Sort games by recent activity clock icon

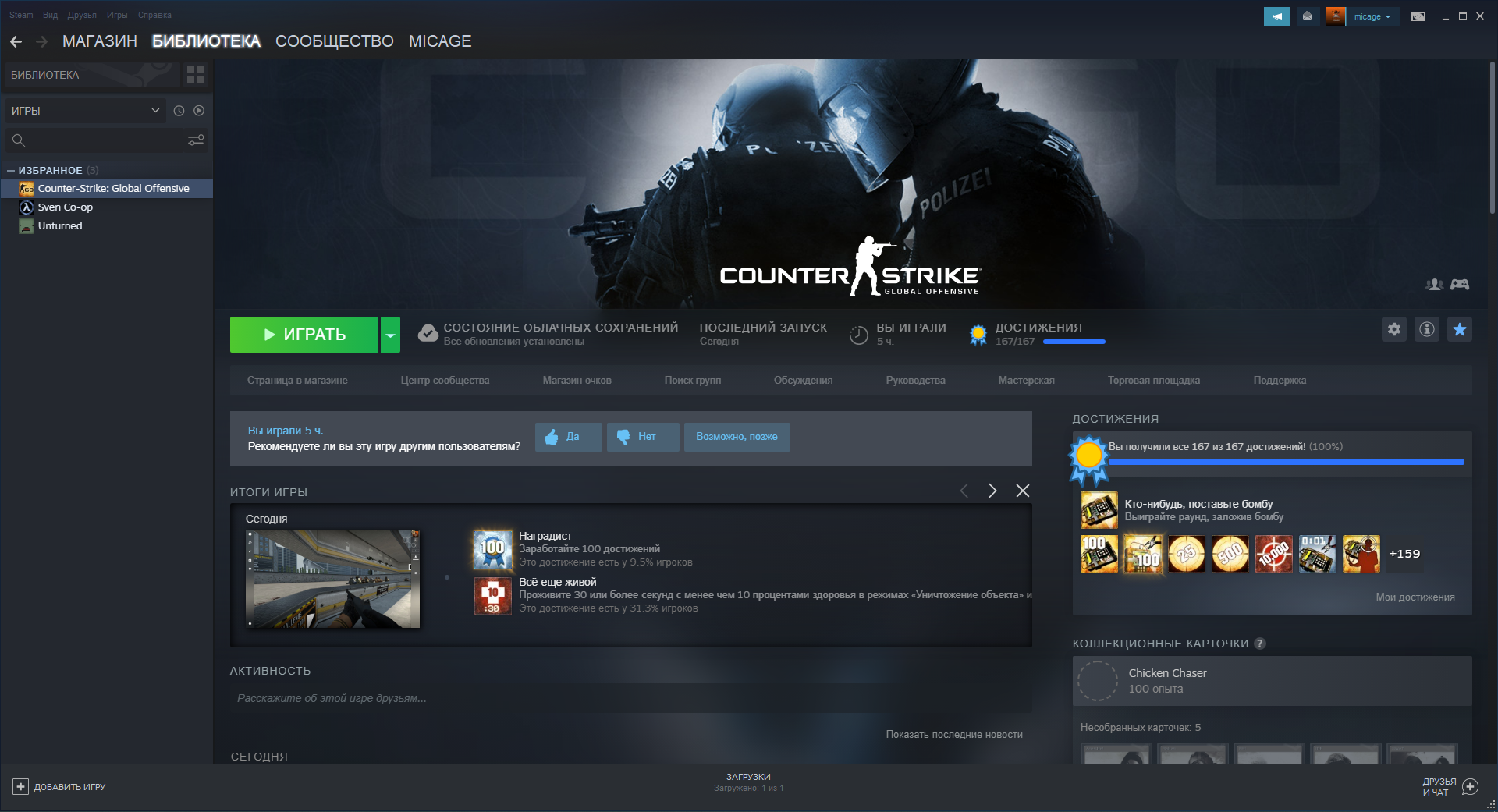[x=179, y=111]
